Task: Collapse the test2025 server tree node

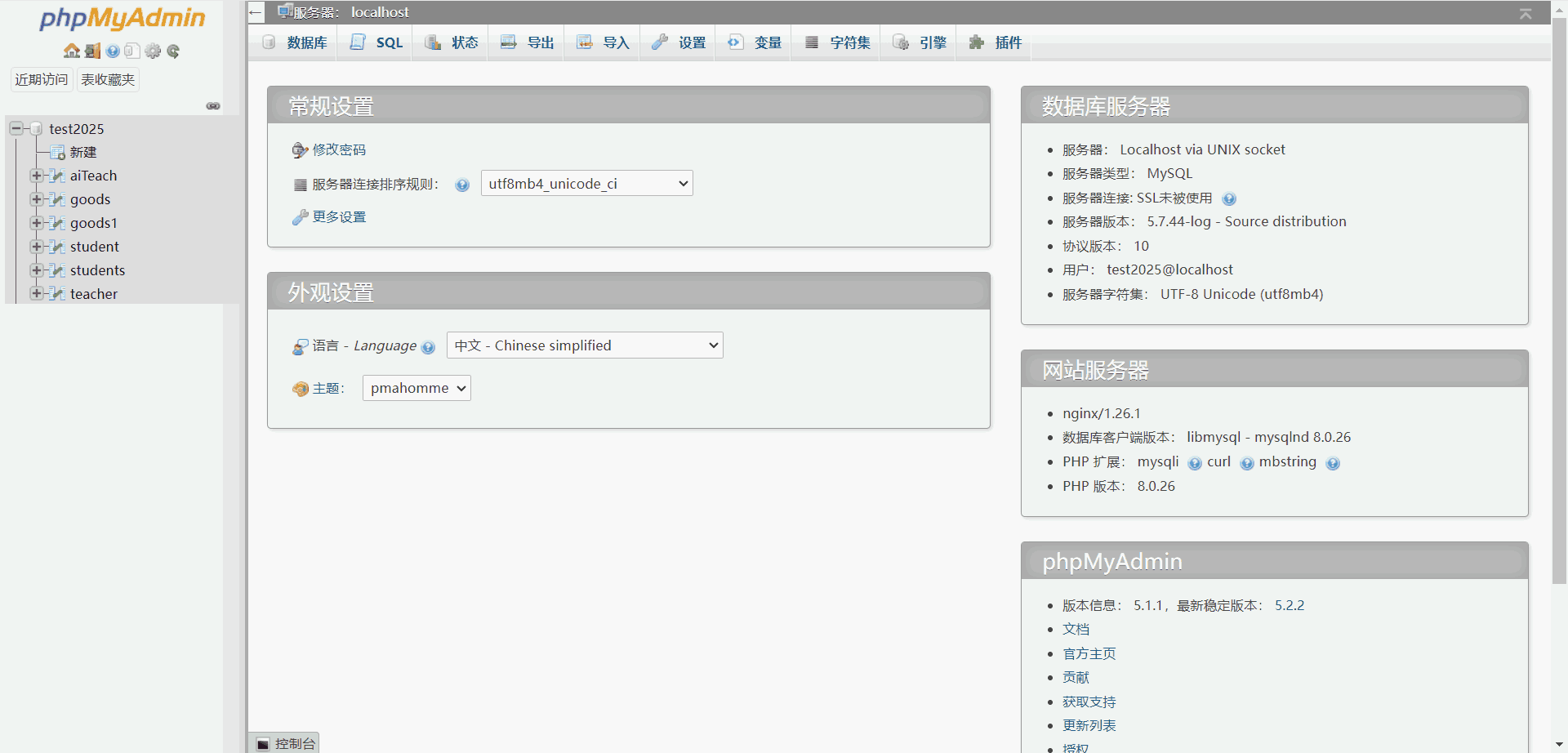Action: tap(15, 128)
